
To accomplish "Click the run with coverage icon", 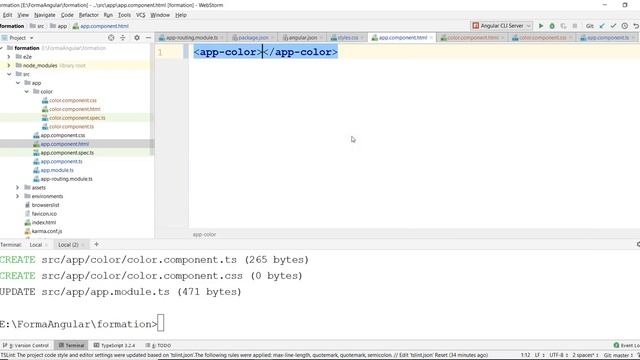I will coord(563,26).
